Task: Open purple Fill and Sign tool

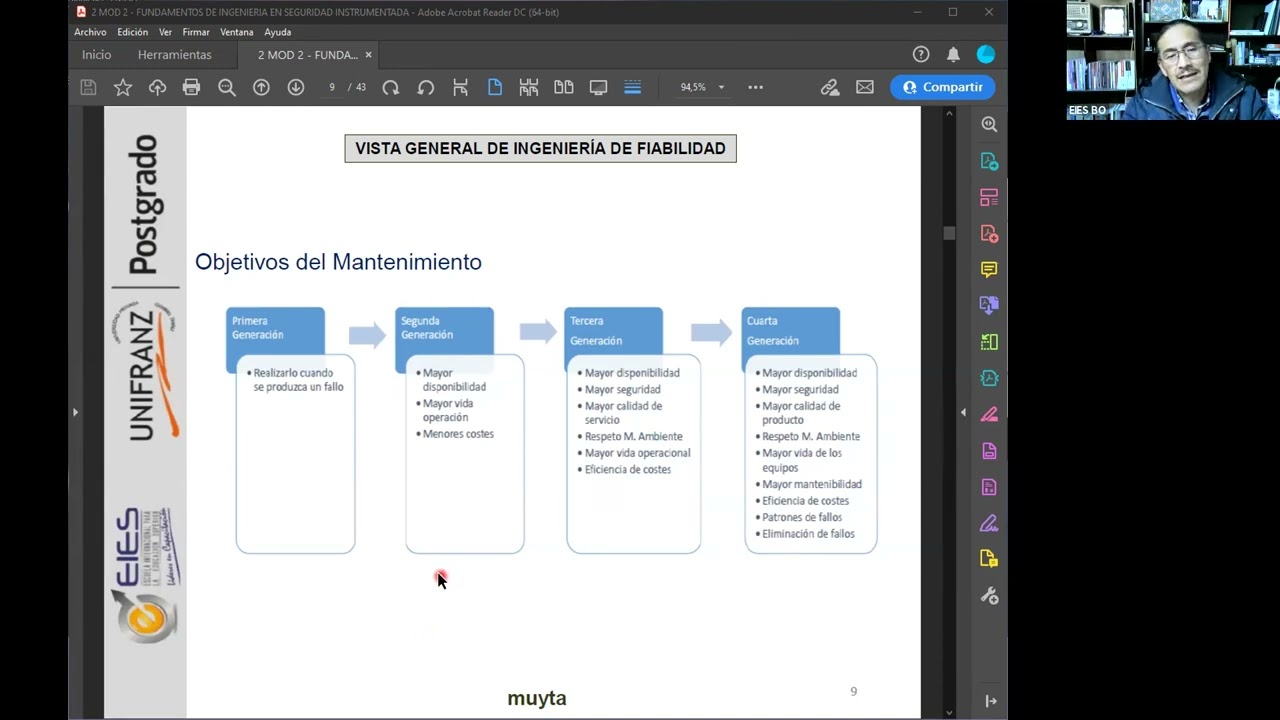Action: pos(989,523)
